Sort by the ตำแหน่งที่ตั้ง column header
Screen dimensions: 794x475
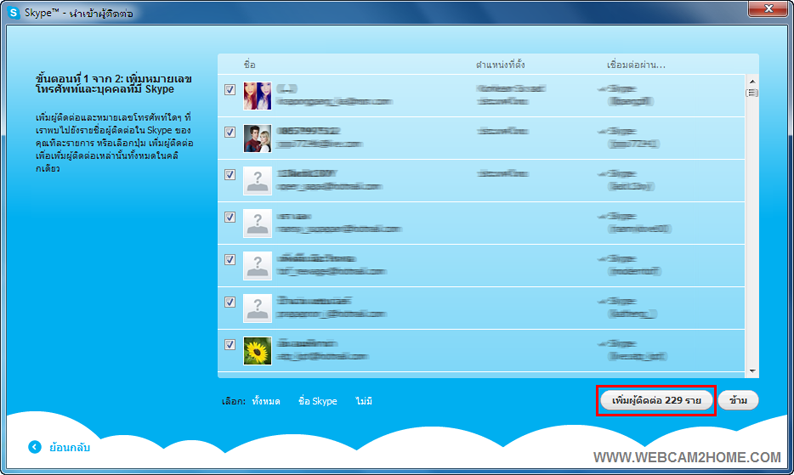pyautogui.click(x=500, y=64)
